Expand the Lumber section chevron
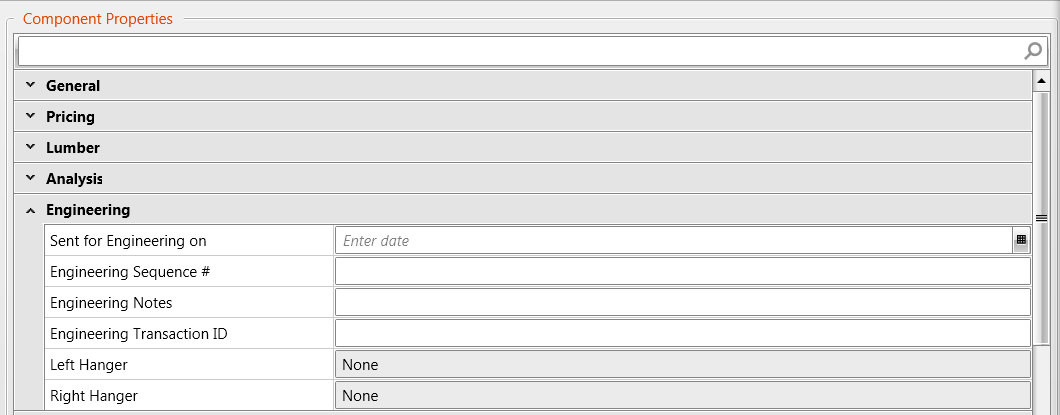The image size is (1060, 415). click(x=30, y=147)
